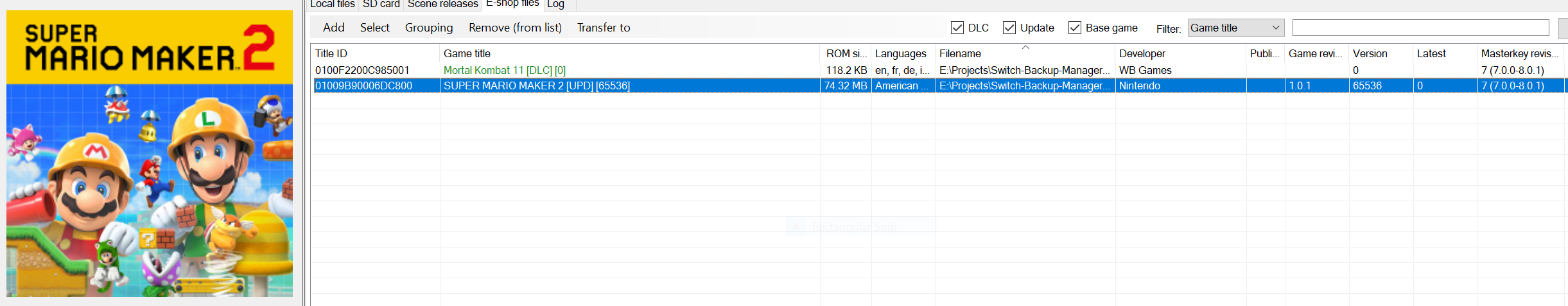Sort by Filename column header

pyautogui.click(x=1025, y=53)
